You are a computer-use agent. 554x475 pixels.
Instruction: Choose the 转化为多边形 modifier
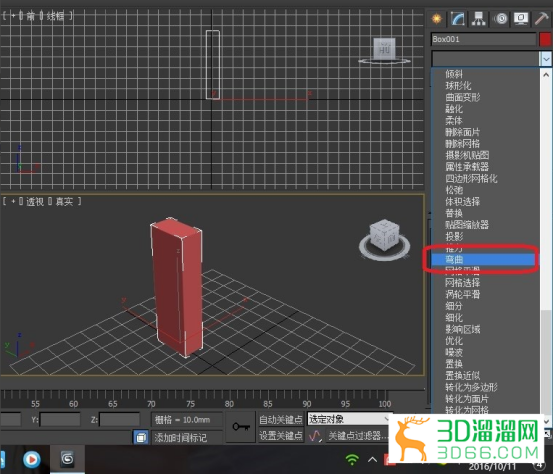point(471,387)
